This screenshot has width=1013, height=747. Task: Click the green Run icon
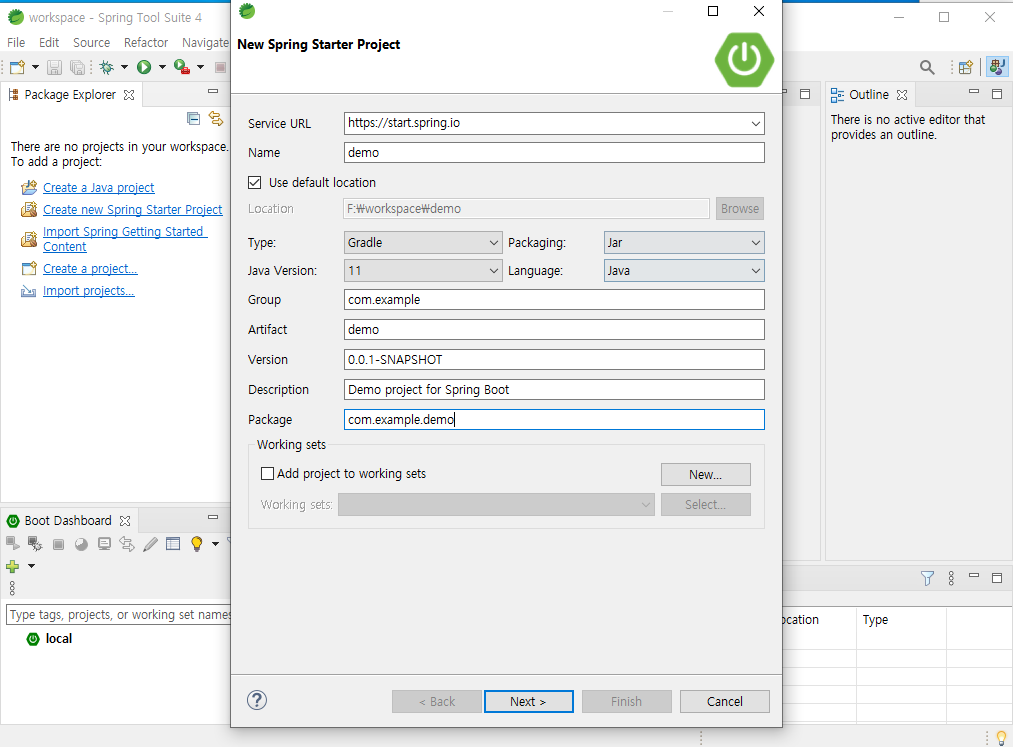coord(144,67)
